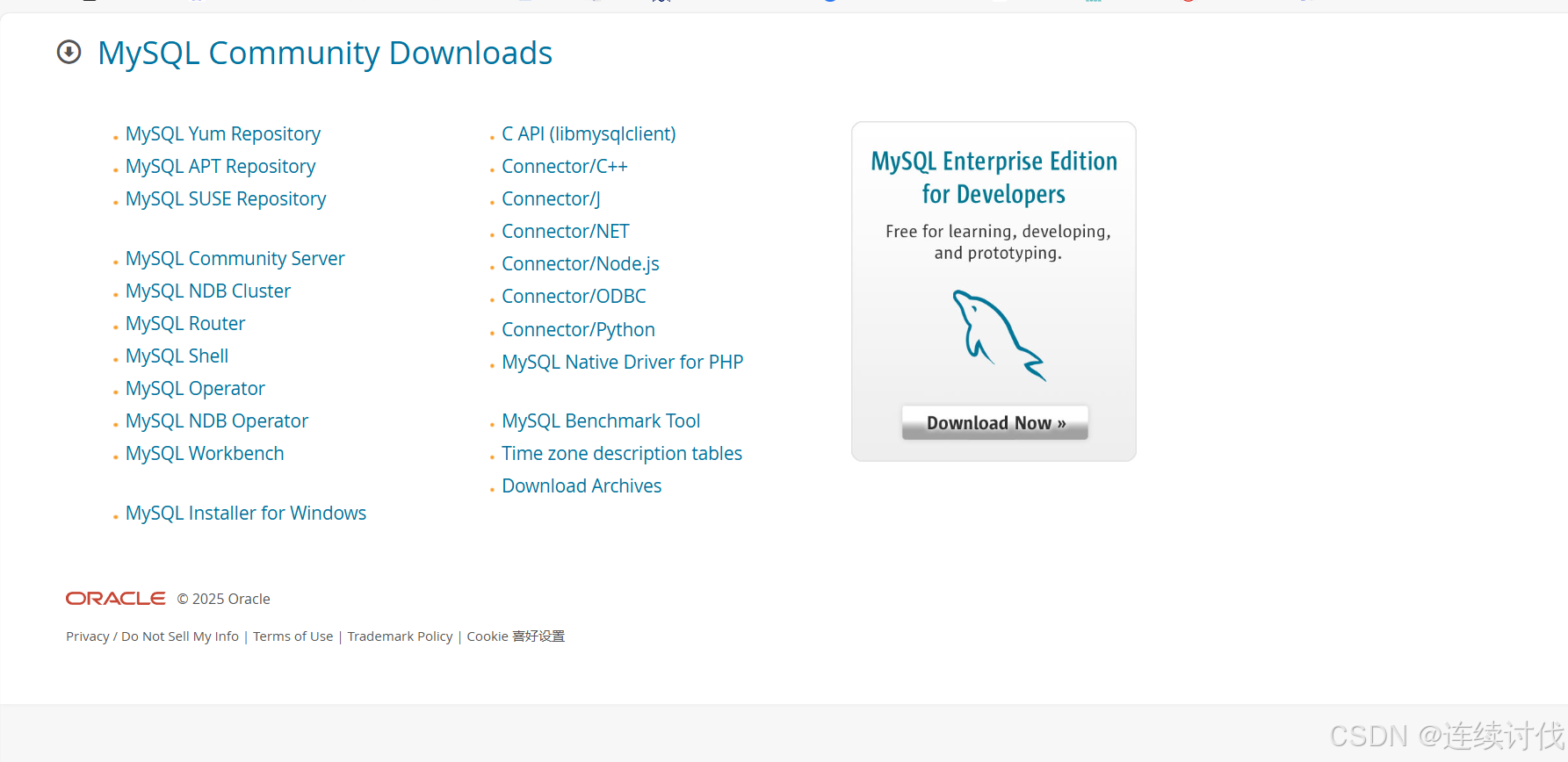
Task: Go to Connector/ODBC downloads
Action: pos(574,297)
